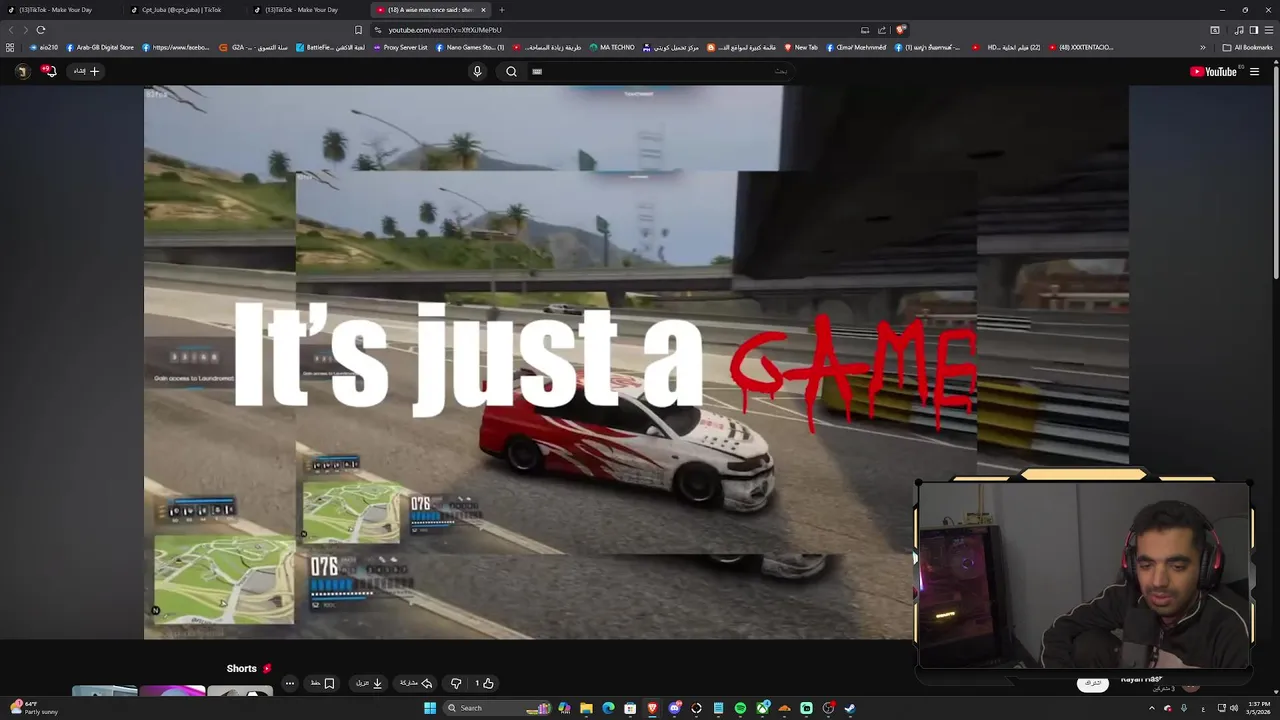Close the active YouTube tab
1280x720 pixels.
(x=483, y=10)
